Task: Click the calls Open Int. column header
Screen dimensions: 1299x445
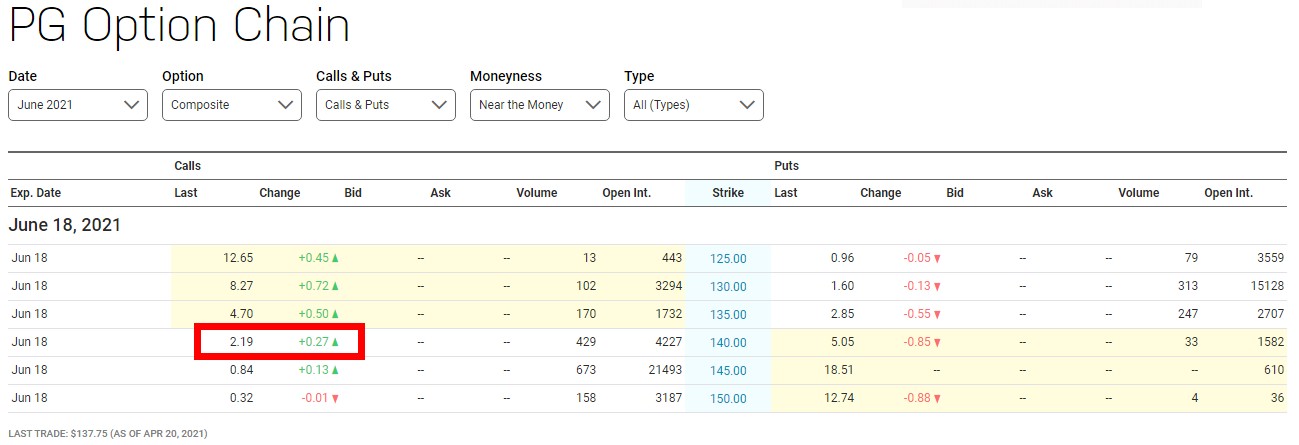Action: click(626, 193)
